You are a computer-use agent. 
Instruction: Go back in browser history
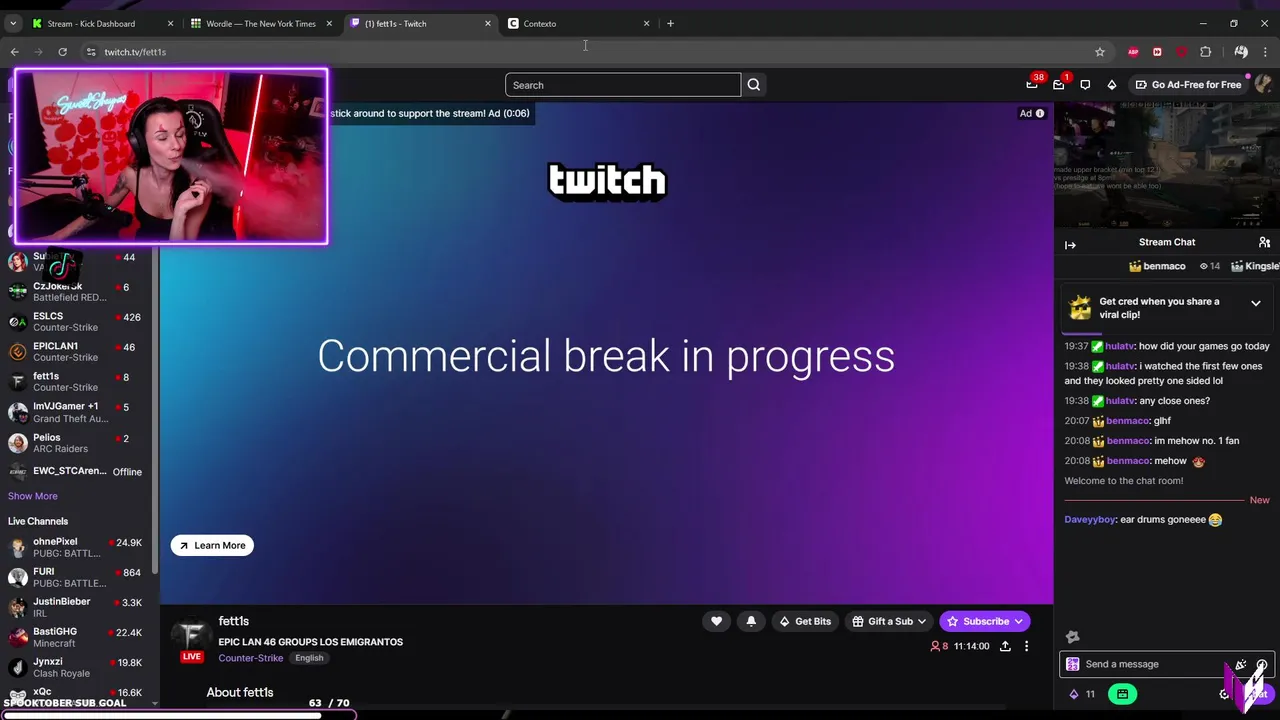tap(14, 52)
